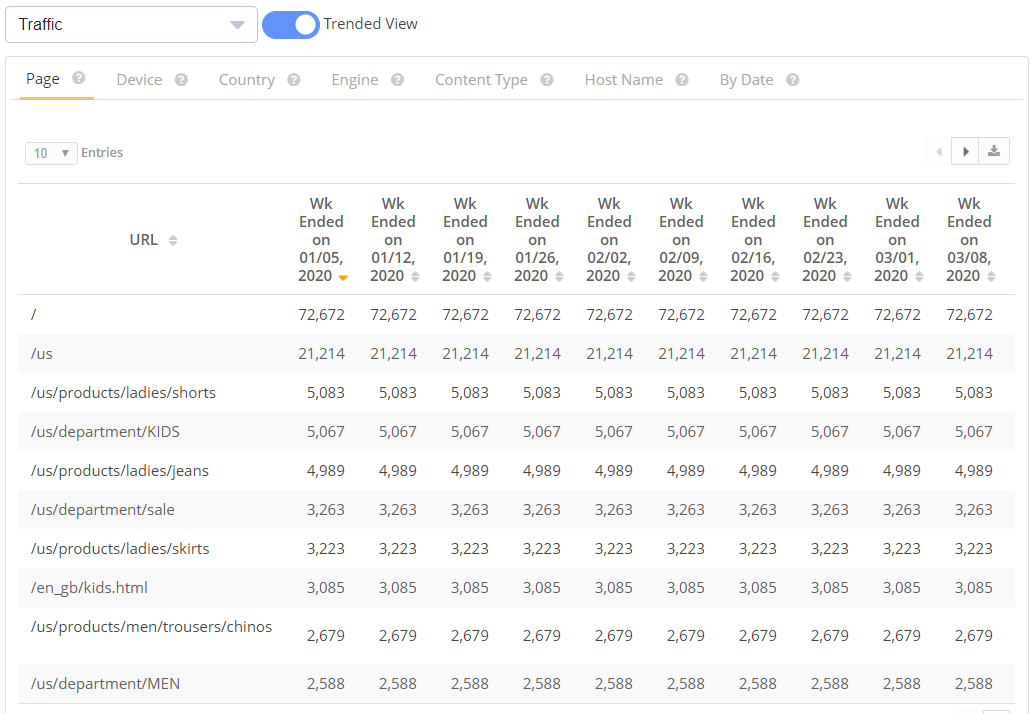Sort by week ended 02/09, 2020
Image resolution: width=1035 pixels, height=714 pixels.
[x=703, y=277]
